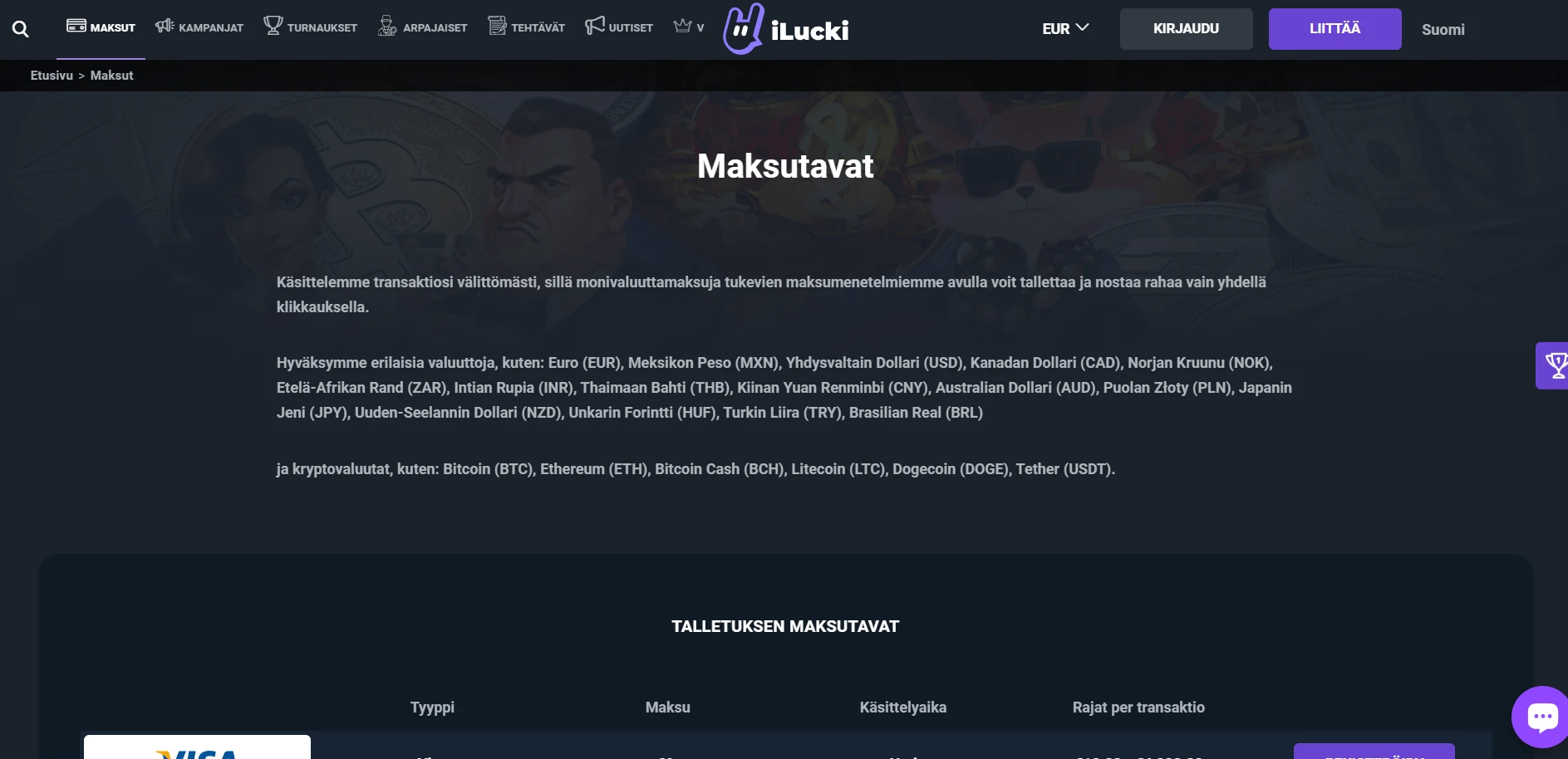1568x759 pixels.
Task: Open the side trophy widget
Action: [1554, 365]
